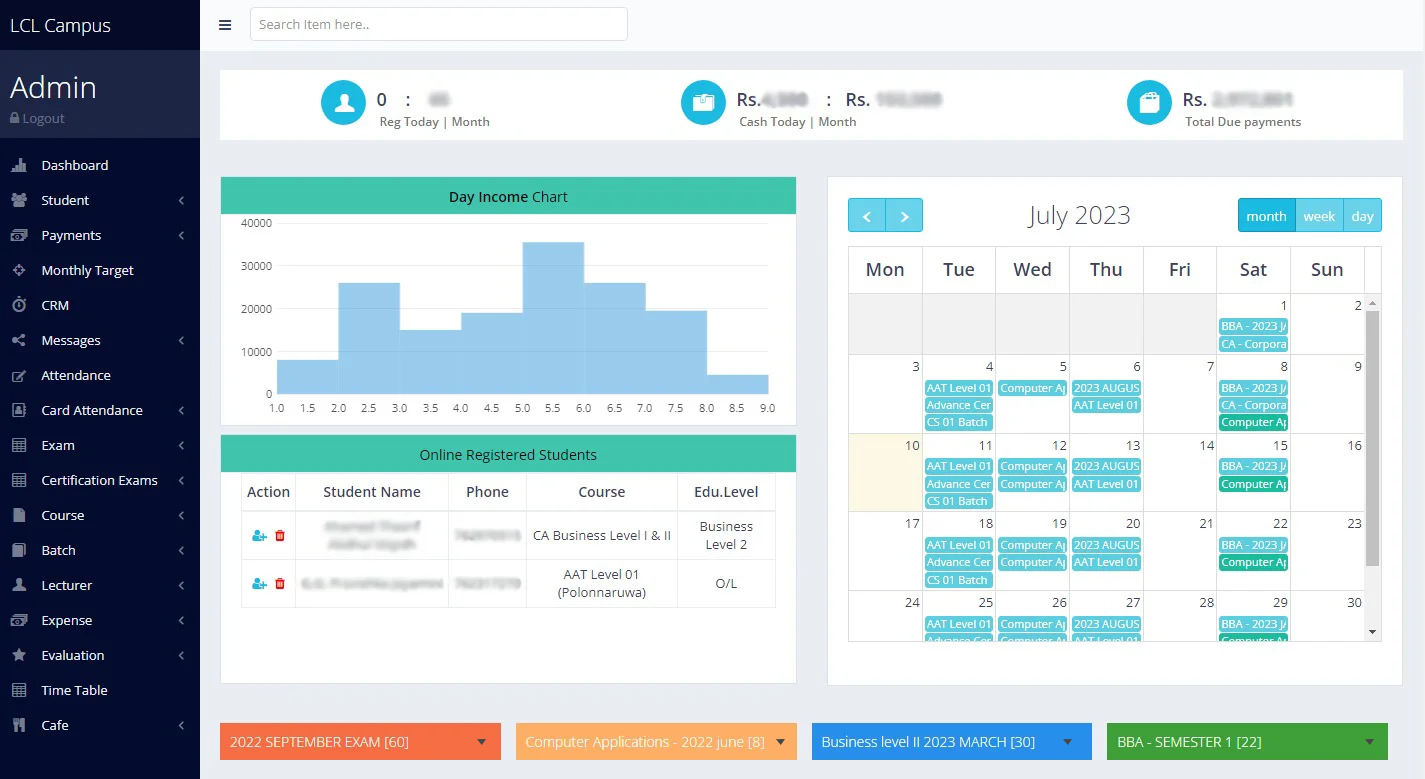The image size is (1425, 779).
Task: Go to next month in calendar
Action: tap(904, 216)
